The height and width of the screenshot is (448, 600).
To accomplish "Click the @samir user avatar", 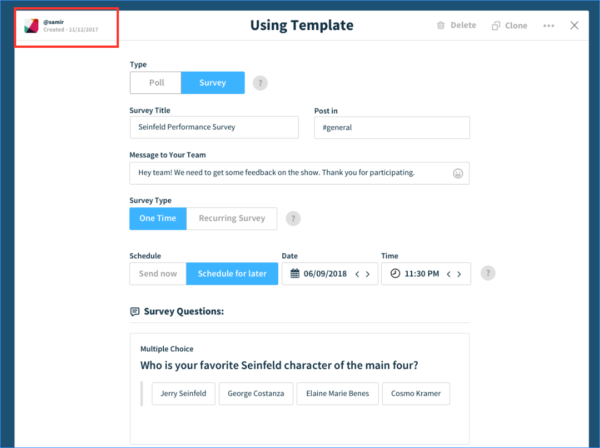I will [x=31, y=26].
